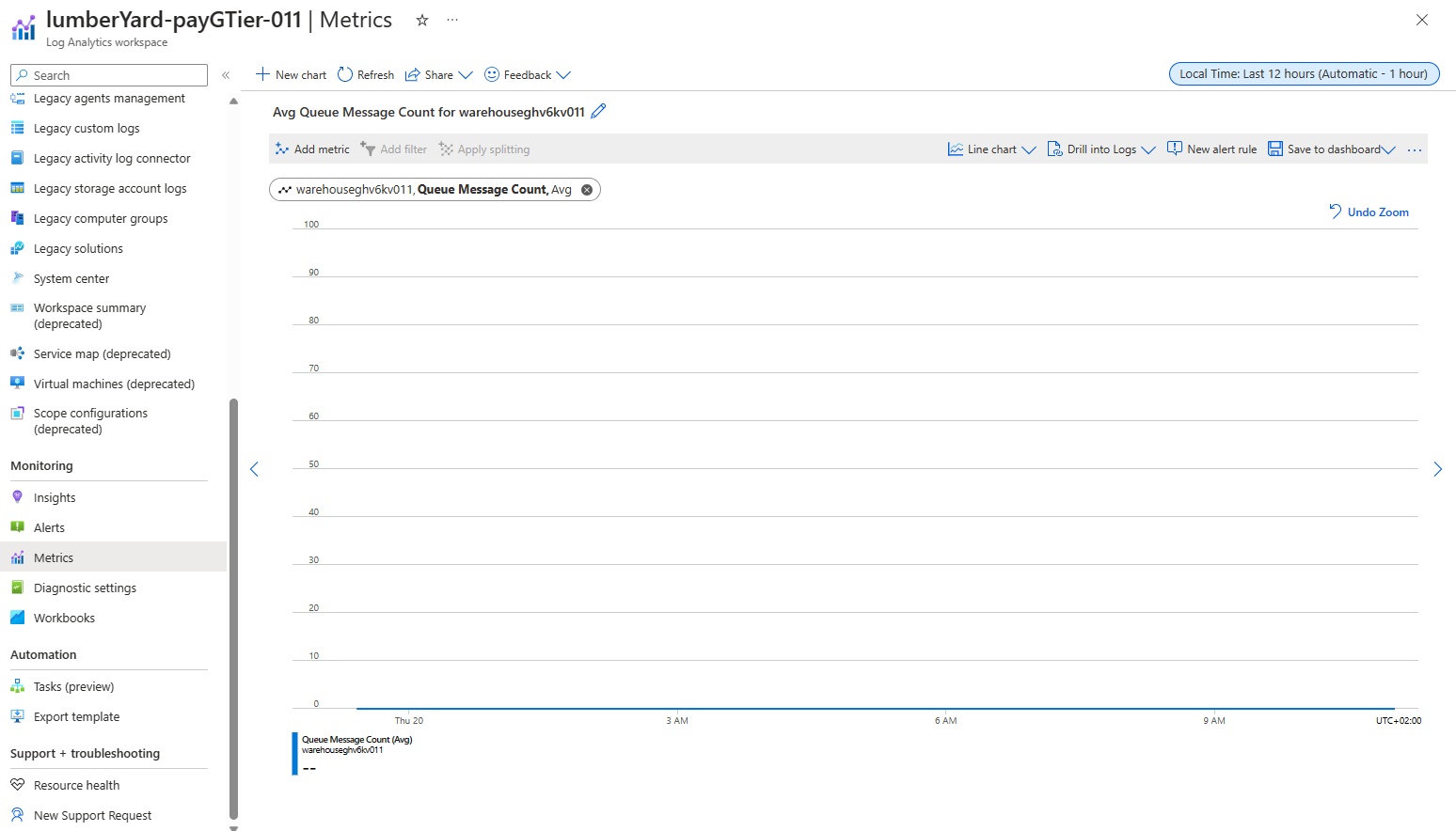Open the Drill into Logs dropdown
1456x831 pixels.
tap(1101, 149)
